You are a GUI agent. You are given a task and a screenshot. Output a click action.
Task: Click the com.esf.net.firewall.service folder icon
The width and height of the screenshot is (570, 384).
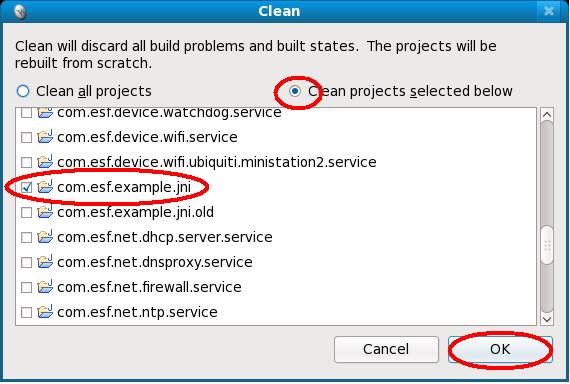click(x=45, y=287)
